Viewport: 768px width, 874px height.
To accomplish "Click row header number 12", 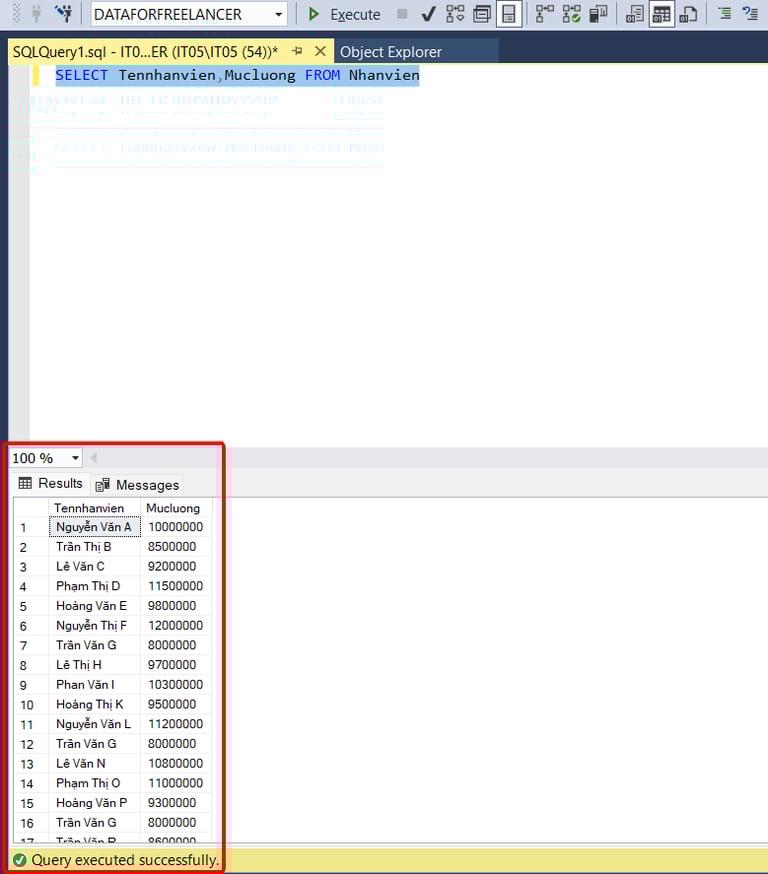I will point(31,744).
